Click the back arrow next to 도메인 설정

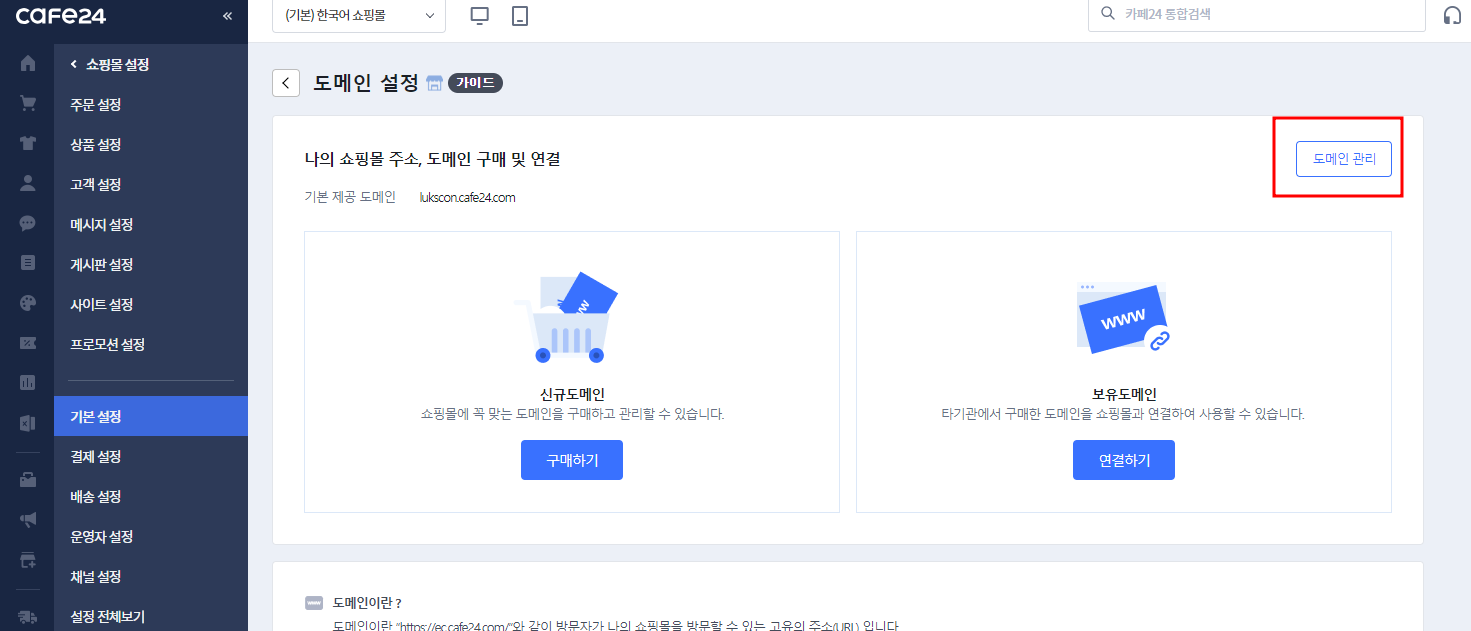click(x=286, y=82)
